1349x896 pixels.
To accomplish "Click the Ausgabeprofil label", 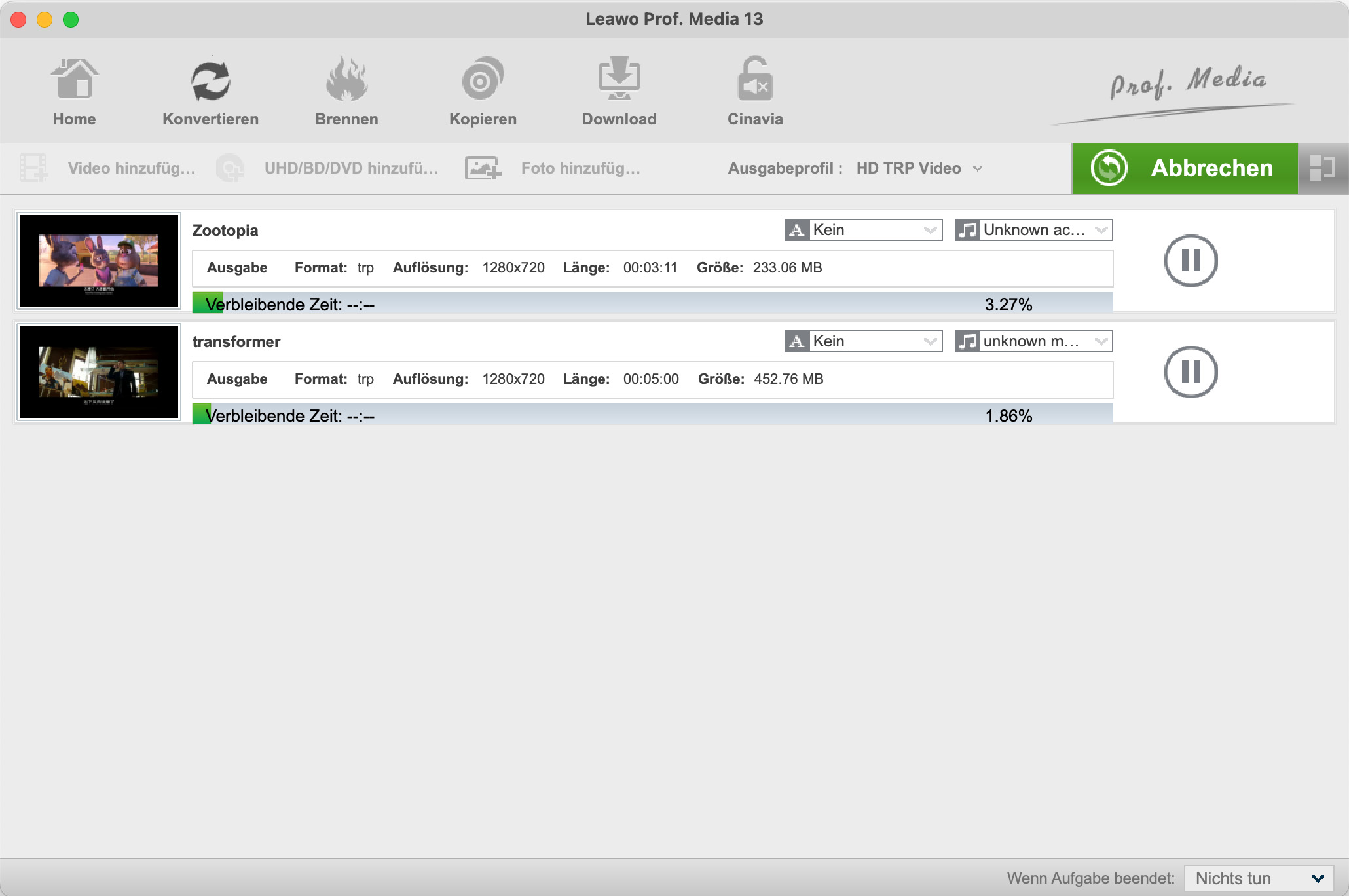I will click(x=785, y=168).
